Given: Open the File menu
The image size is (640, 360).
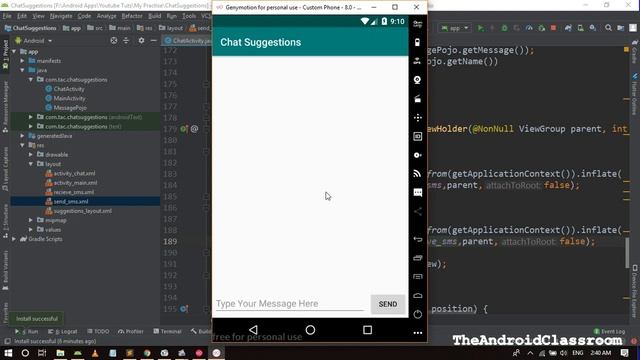Looking at the screenshot, I should coord(7,16).
